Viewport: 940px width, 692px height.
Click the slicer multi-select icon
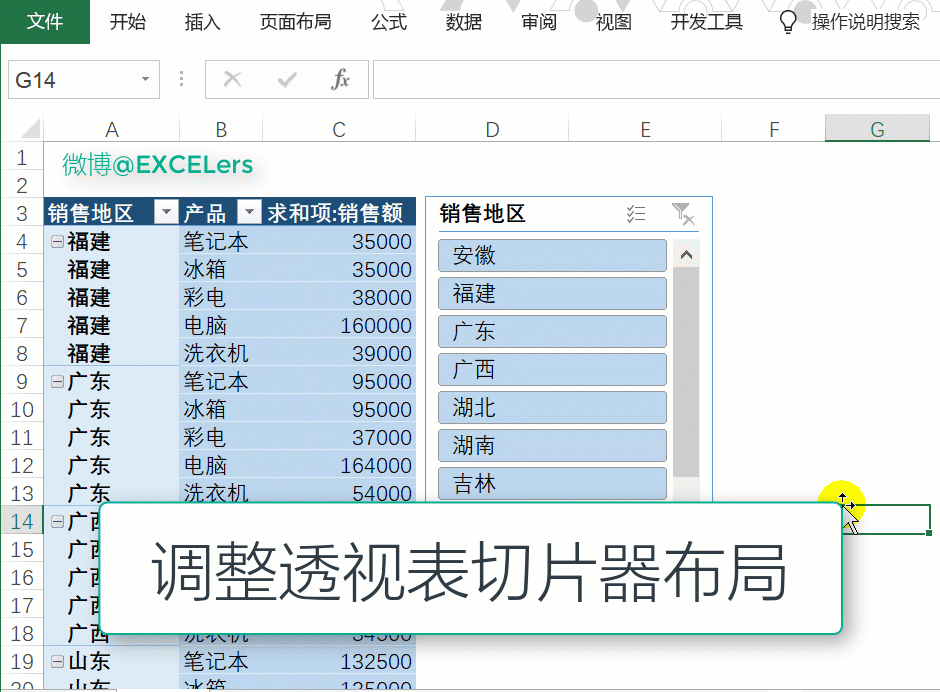[636, 213]
